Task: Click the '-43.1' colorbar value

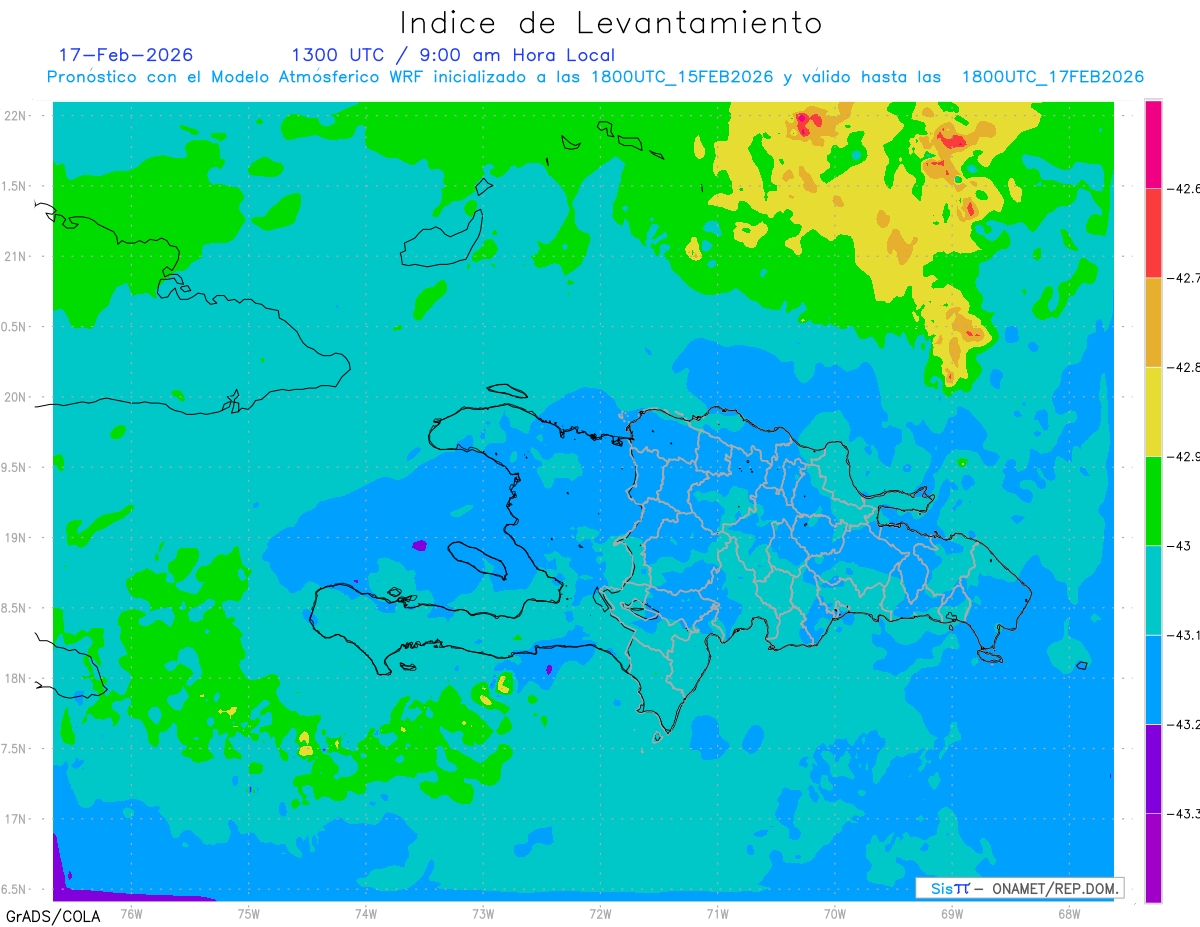Action: 1182,635
